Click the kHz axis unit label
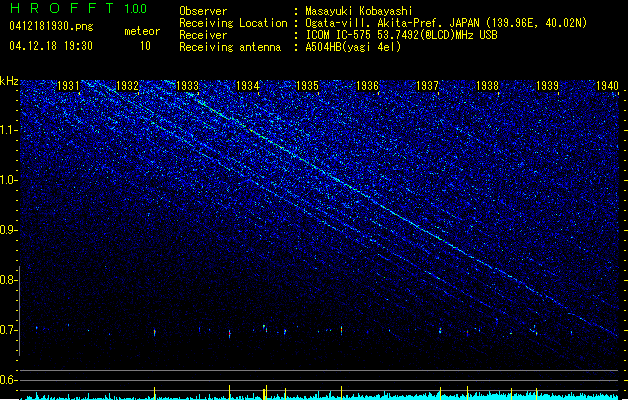The width and height of the screenshot is (629, 400). click(x=9, y=81)
